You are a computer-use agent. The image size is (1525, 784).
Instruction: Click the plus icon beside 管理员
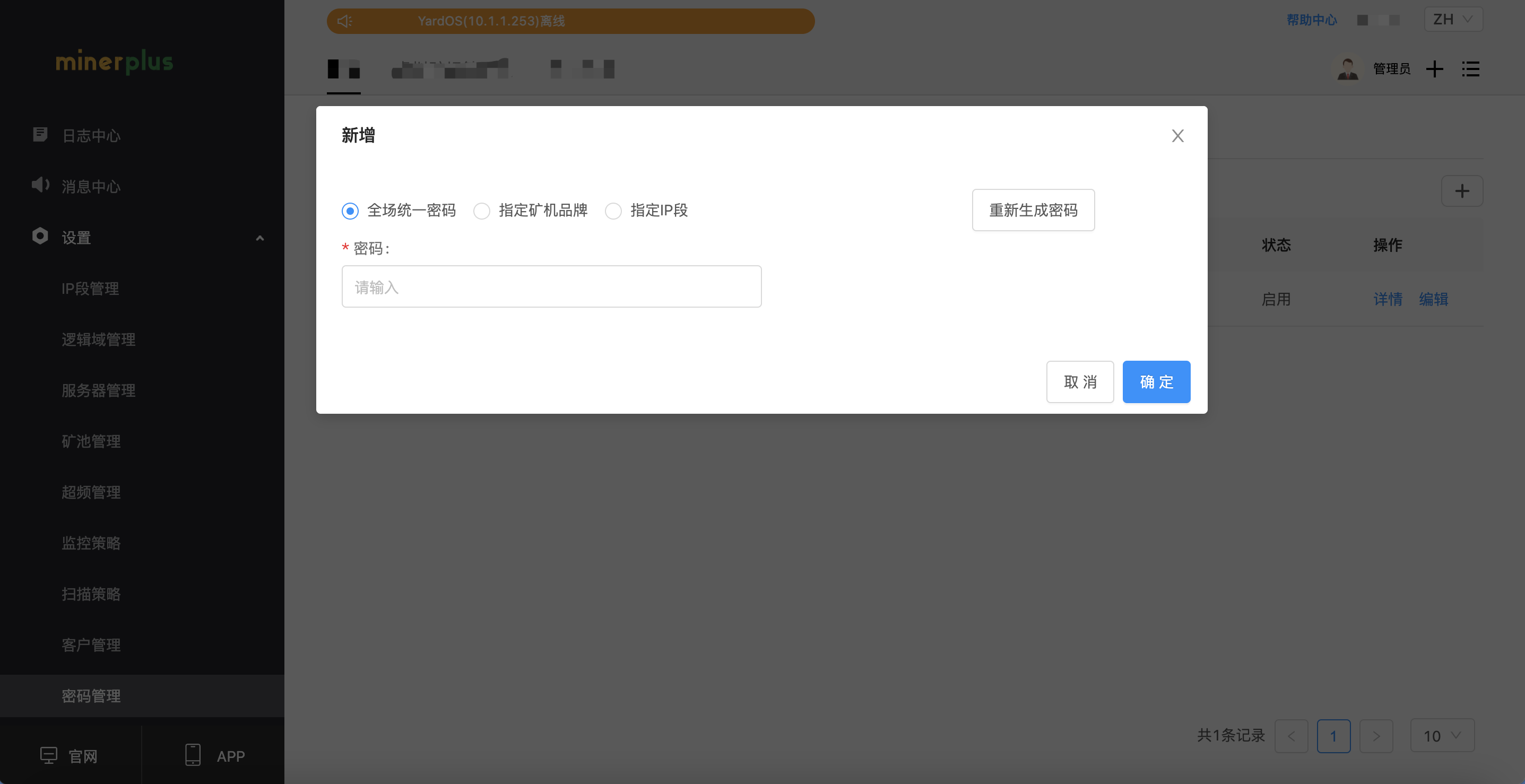point(1434,69)
